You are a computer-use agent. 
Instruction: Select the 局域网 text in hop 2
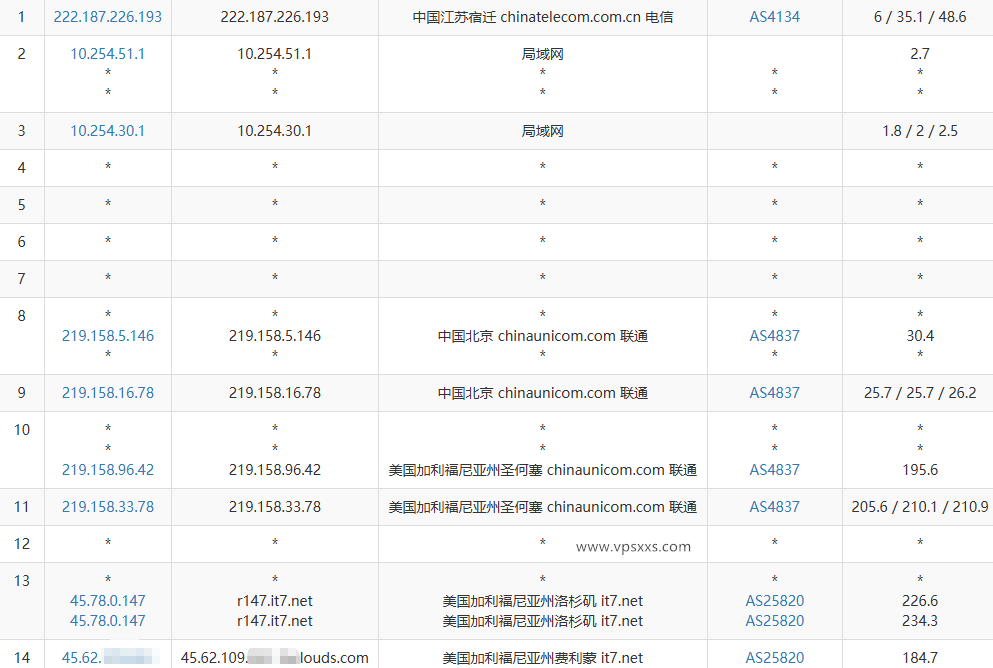(543, 54)
